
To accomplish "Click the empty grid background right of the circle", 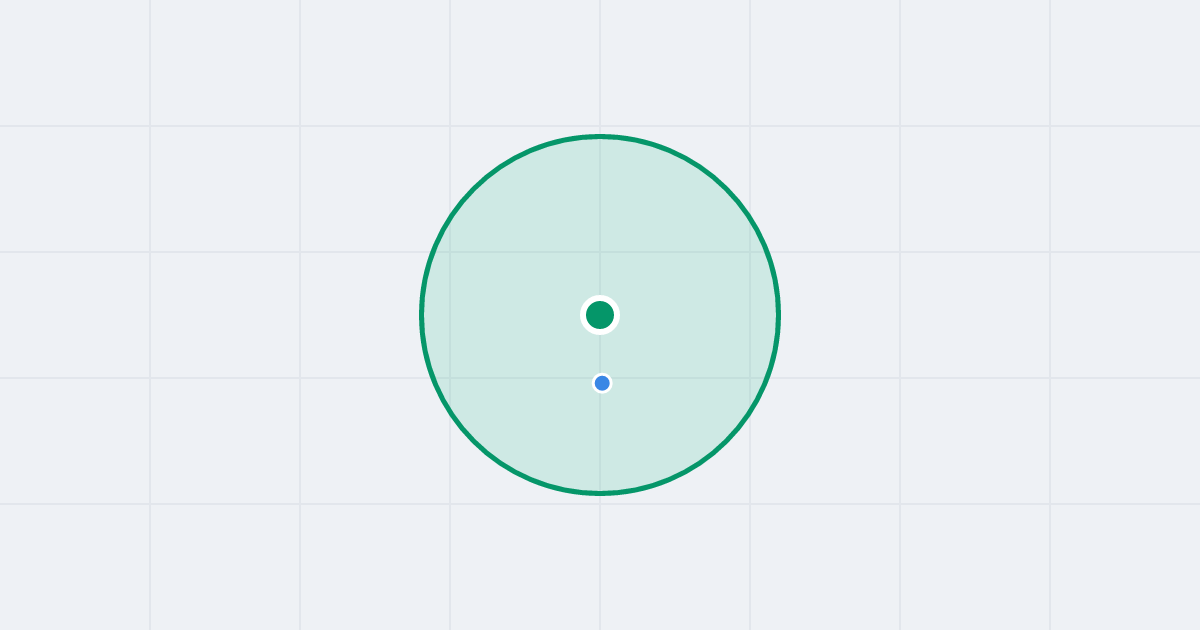I will [x=990, y=315].
